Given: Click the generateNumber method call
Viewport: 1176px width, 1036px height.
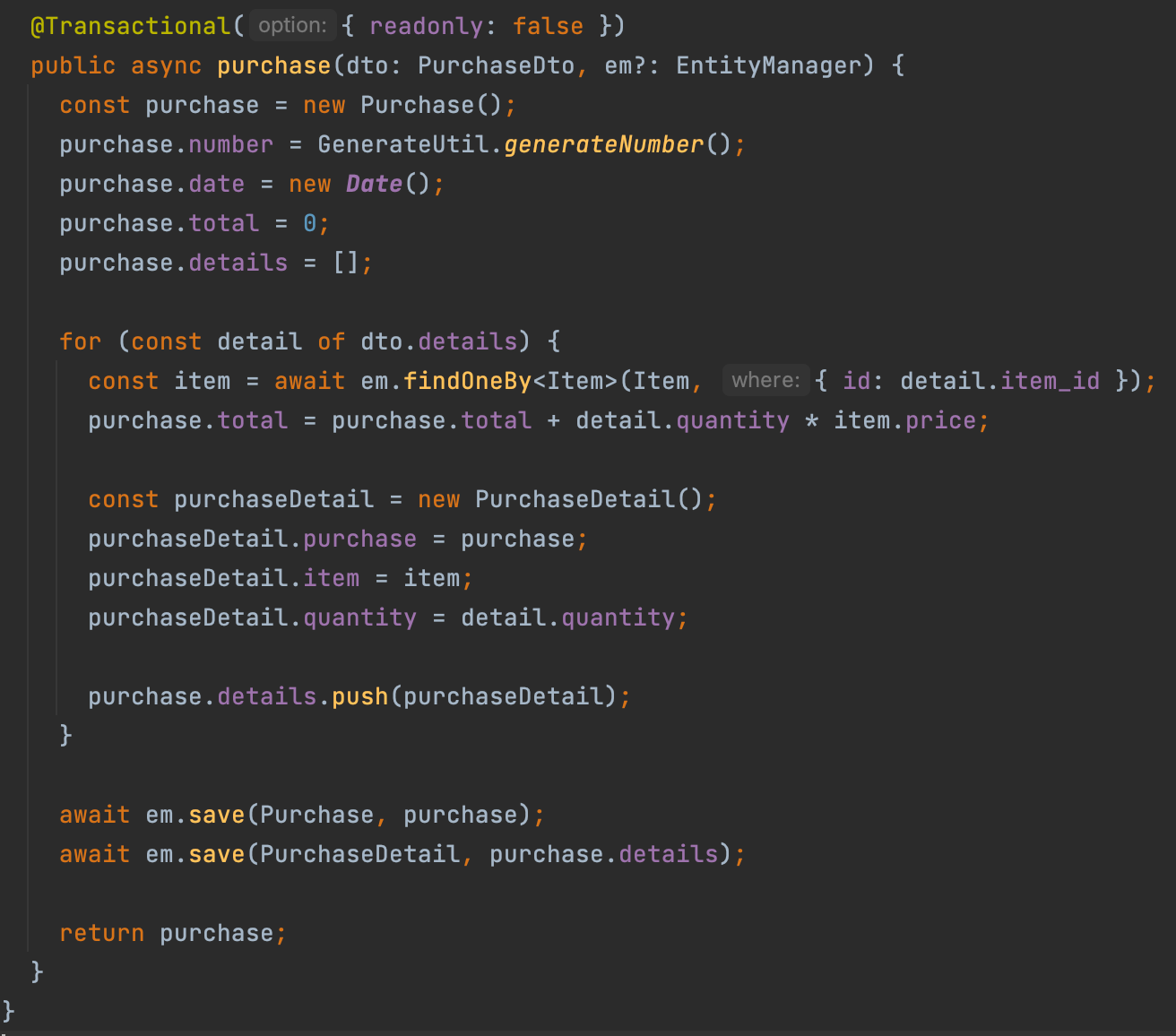Looking at the screenshot, I should tap(604, 144).
